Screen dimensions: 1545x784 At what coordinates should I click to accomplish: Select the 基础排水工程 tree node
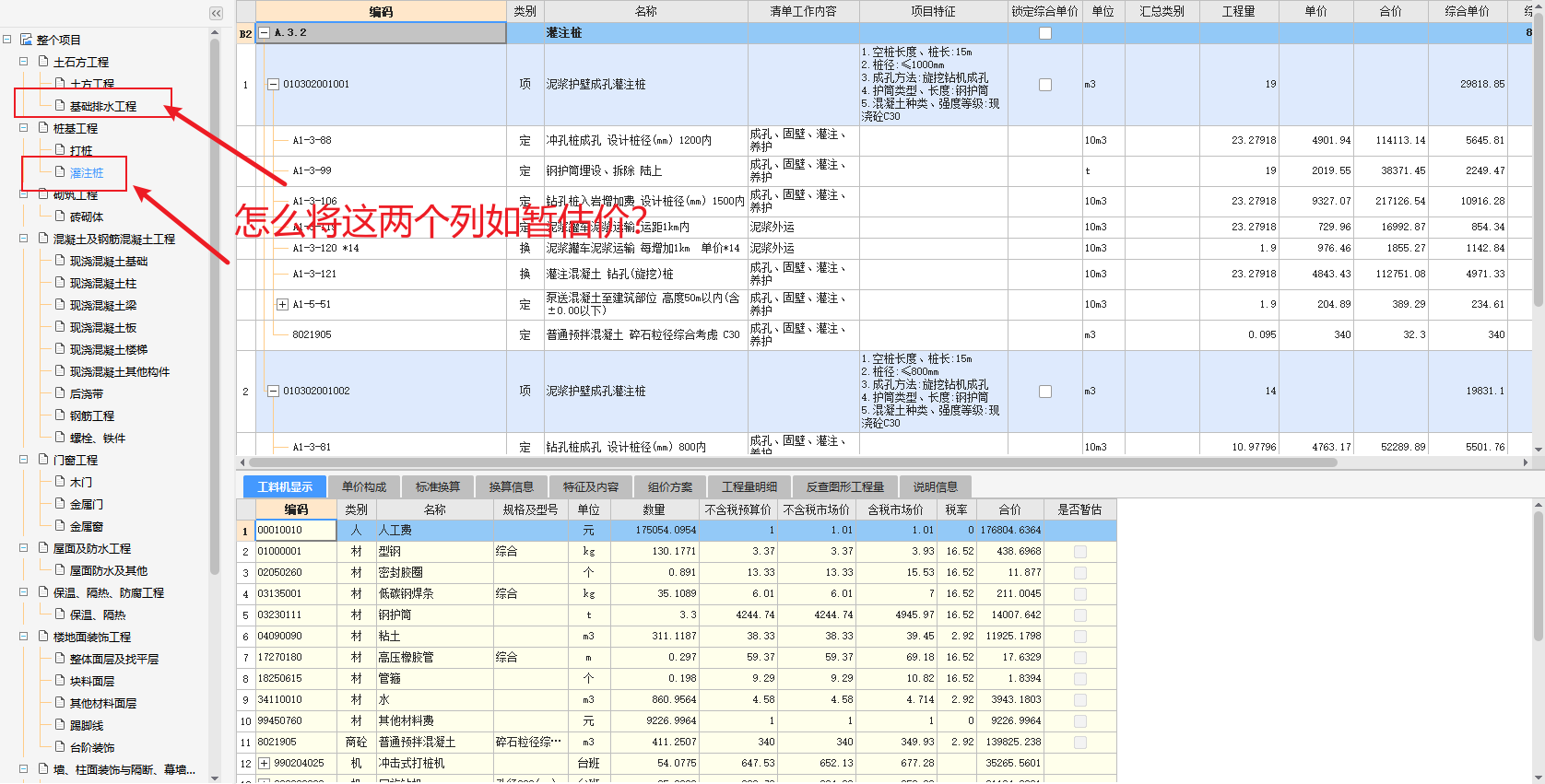[103, 107]
